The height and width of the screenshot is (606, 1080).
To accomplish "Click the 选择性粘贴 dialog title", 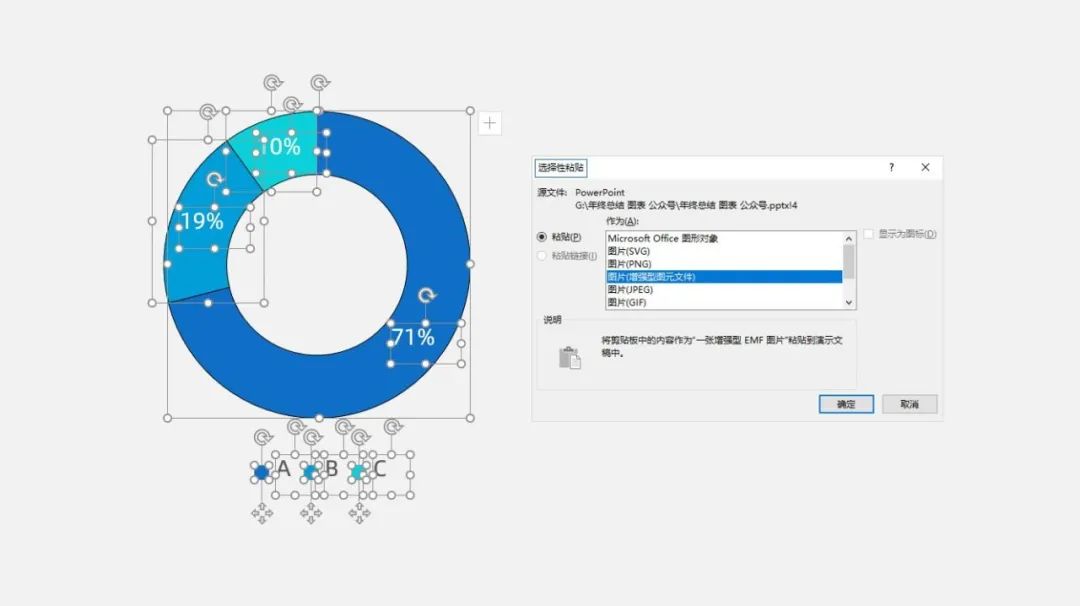I will tap(561, 167).
